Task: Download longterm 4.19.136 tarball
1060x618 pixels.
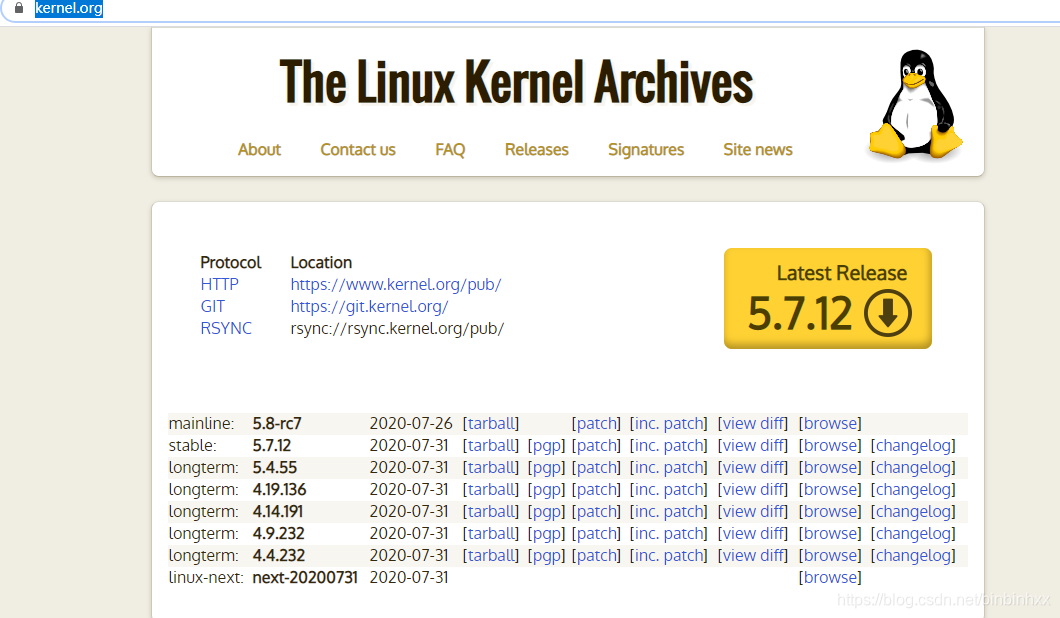Action: click(491, 490)
